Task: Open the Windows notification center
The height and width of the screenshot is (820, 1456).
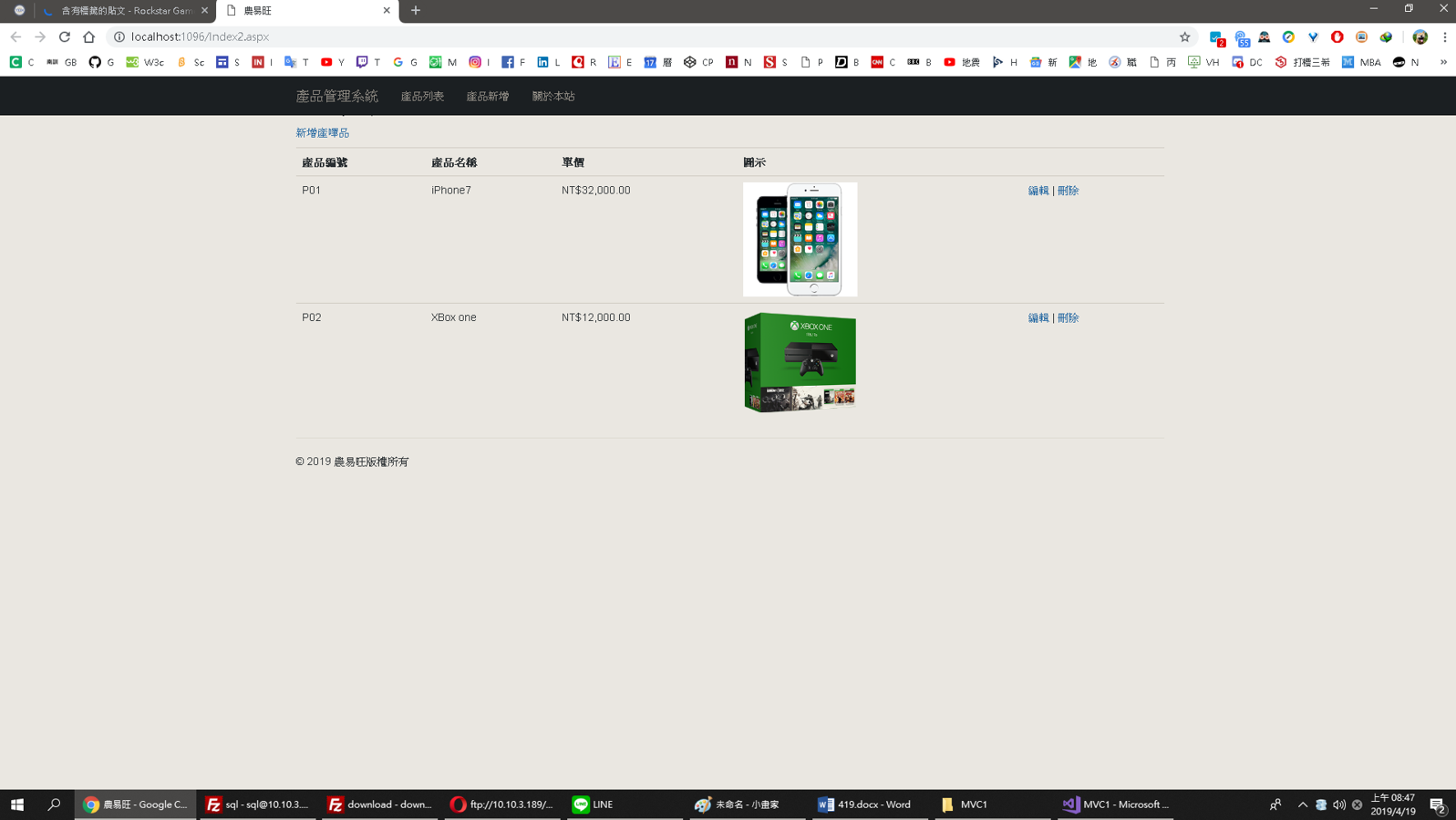Action: tap(1437, 804)
